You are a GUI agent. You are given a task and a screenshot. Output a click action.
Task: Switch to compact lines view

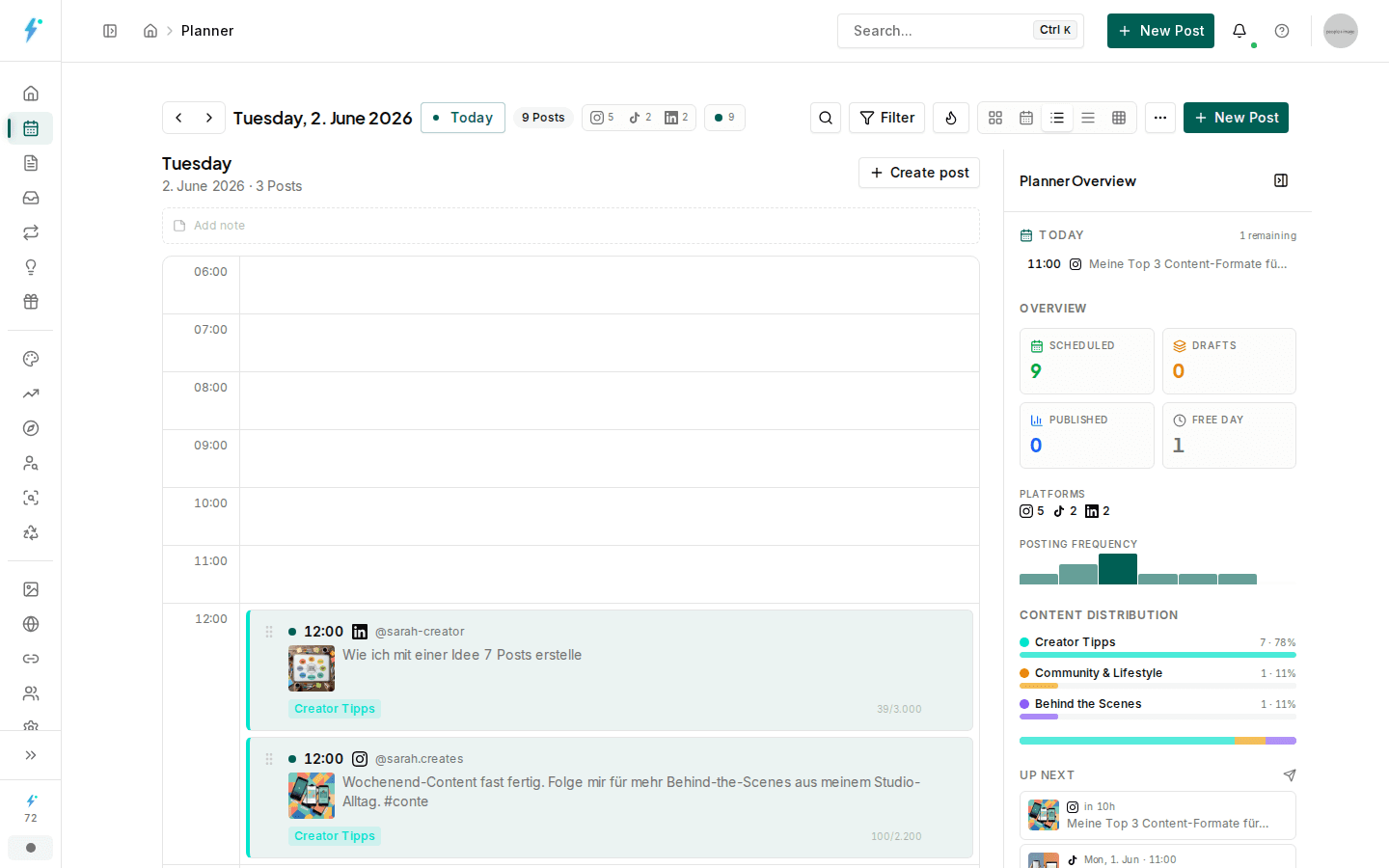tap(1088, 118)
